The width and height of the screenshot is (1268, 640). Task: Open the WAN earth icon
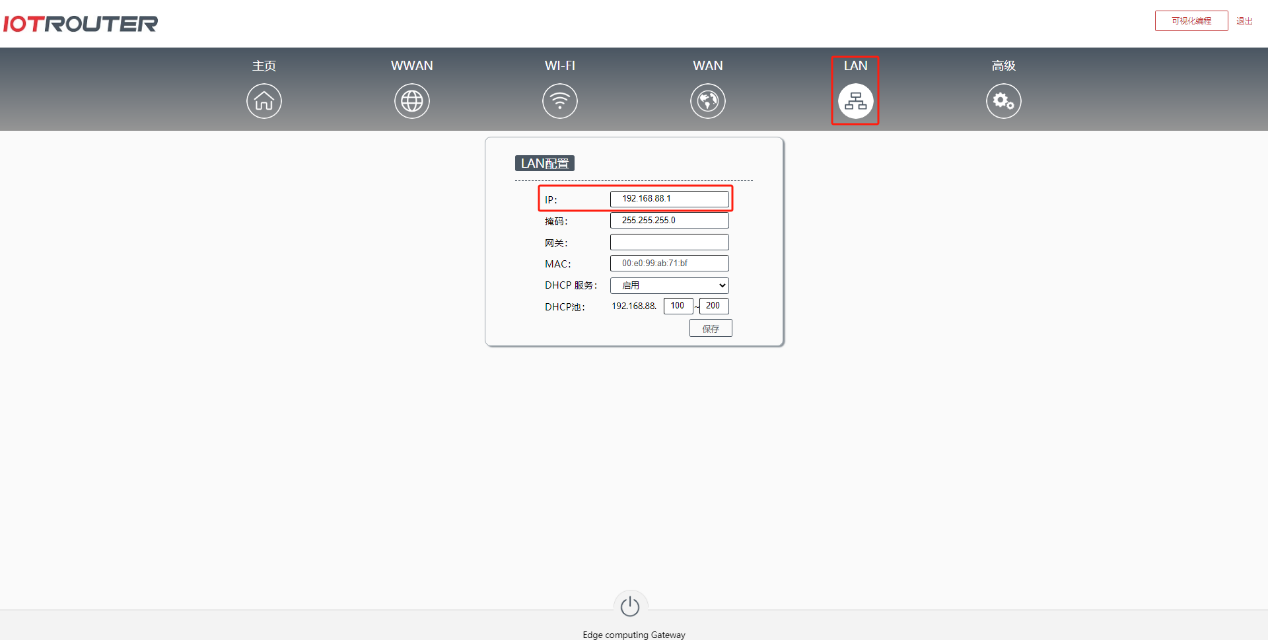pos(708,101)
